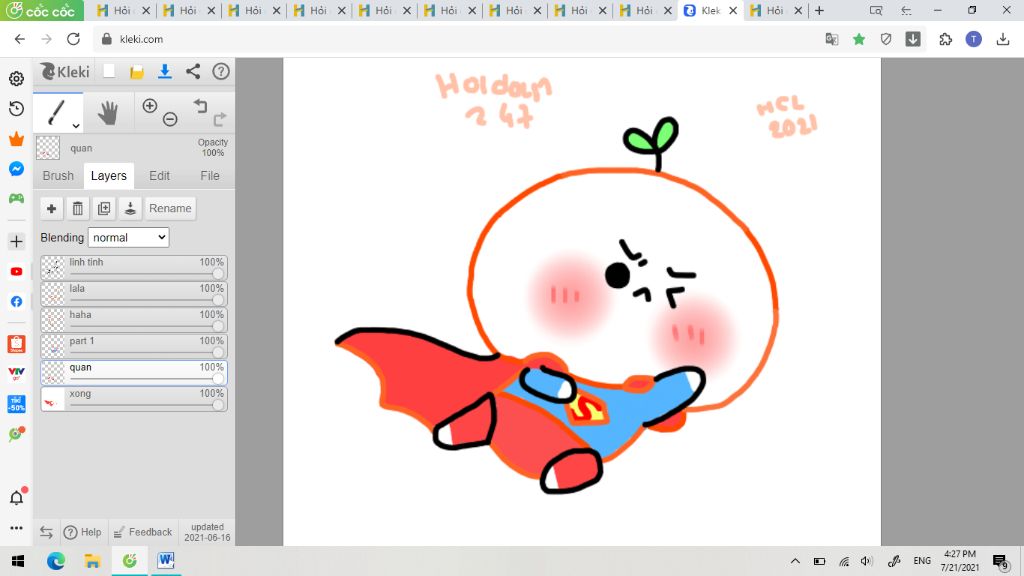Switch to the Brush tab
Image resolution: width=1024 pixels, height=576 pixels.
point(58,176)
